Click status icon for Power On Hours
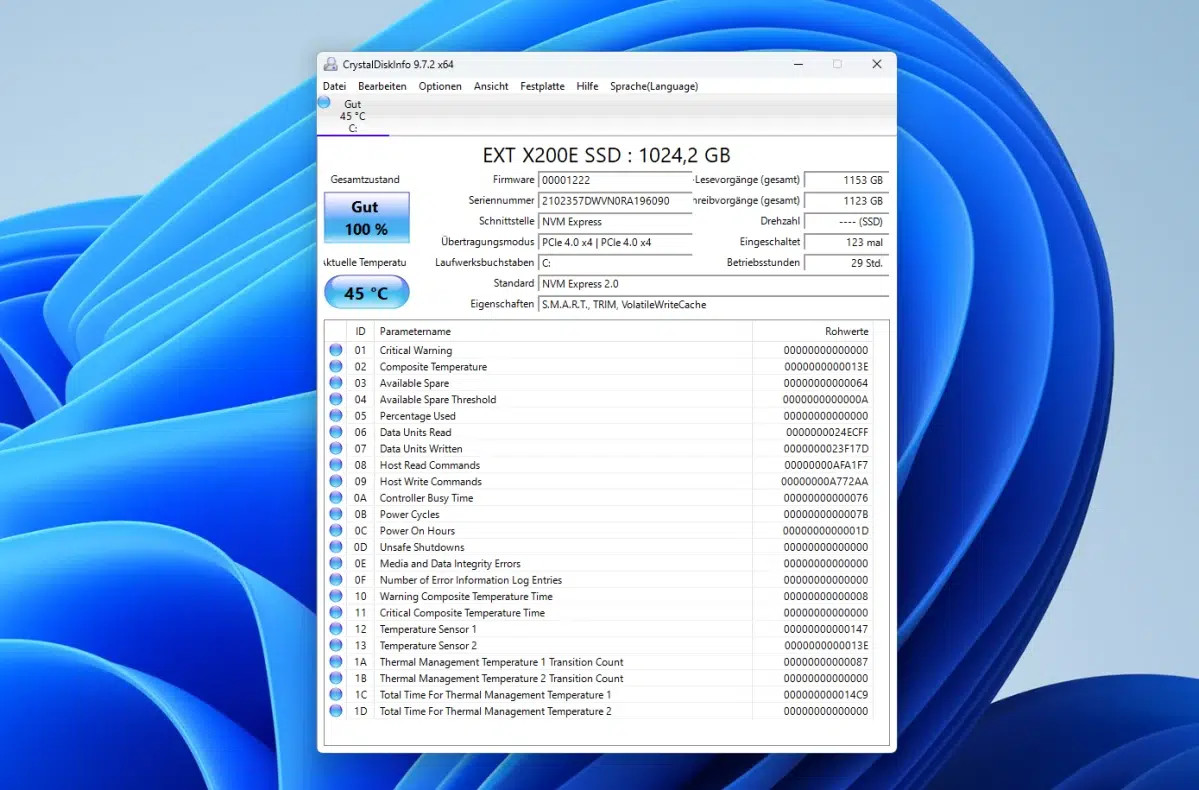1199x790 pixels. tap(336, 531)
